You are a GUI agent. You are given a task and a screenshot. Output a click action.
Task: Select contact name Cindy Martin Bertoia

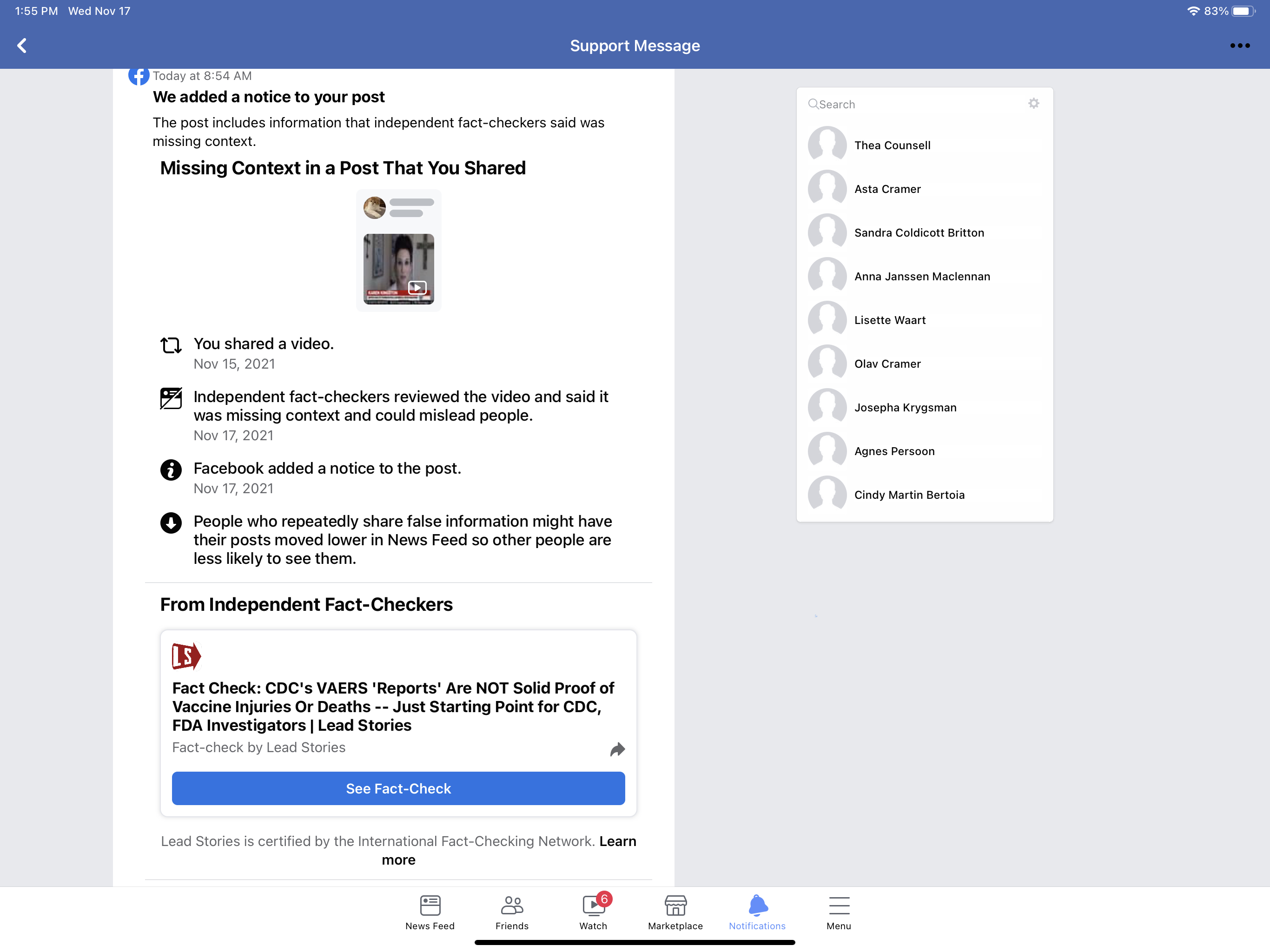tap(909, 495)
